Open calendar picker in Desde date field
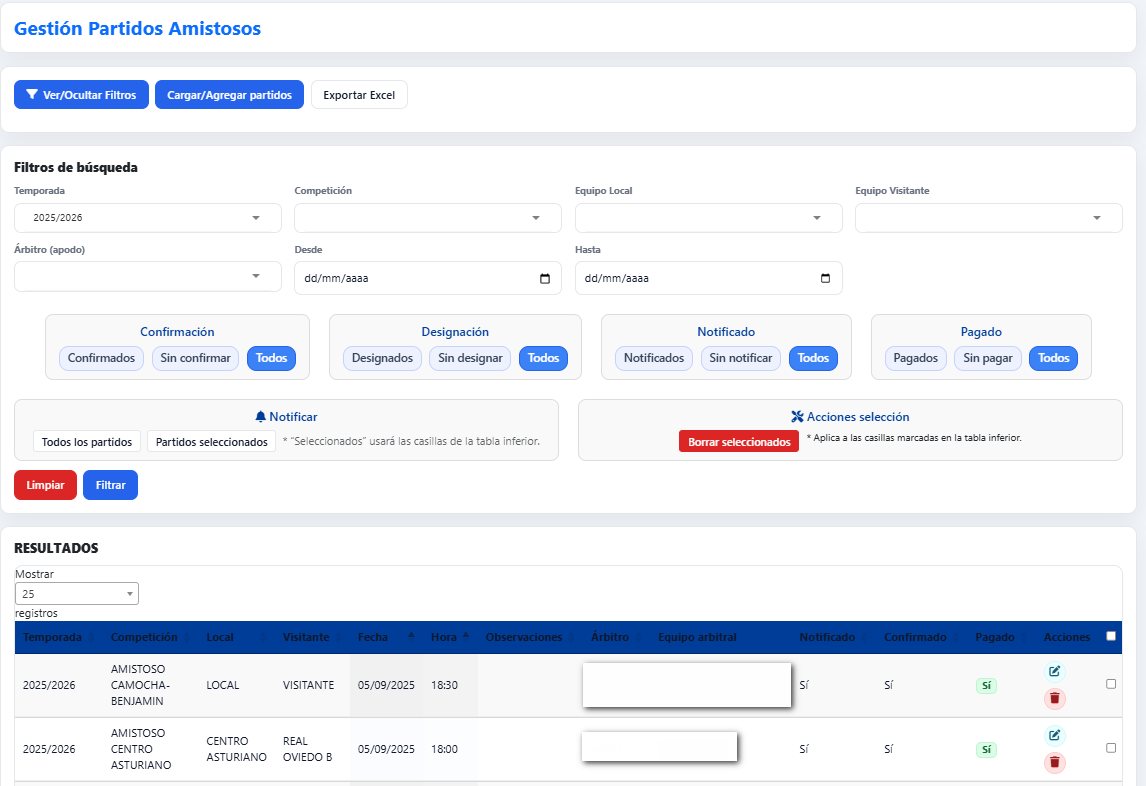 [x=544, y=279]
